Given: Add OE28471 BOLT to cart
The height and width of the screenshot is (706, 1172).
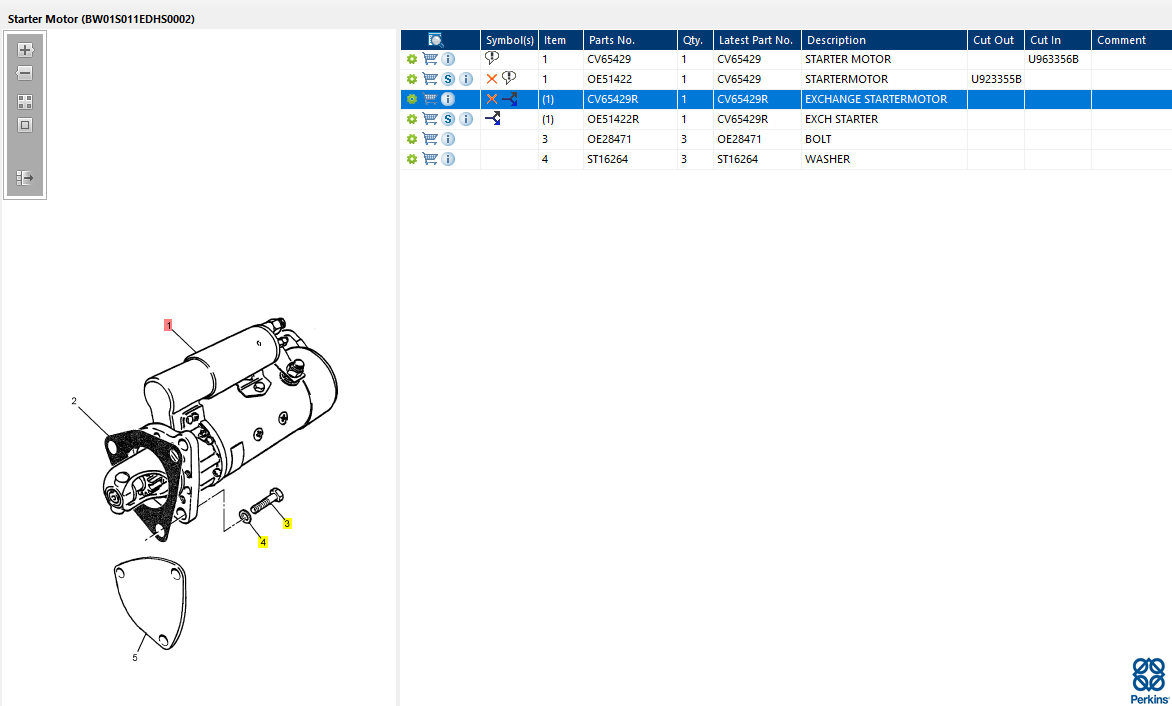Looking at the screenshot, I should pyautogui.click(x=430, y=138).
